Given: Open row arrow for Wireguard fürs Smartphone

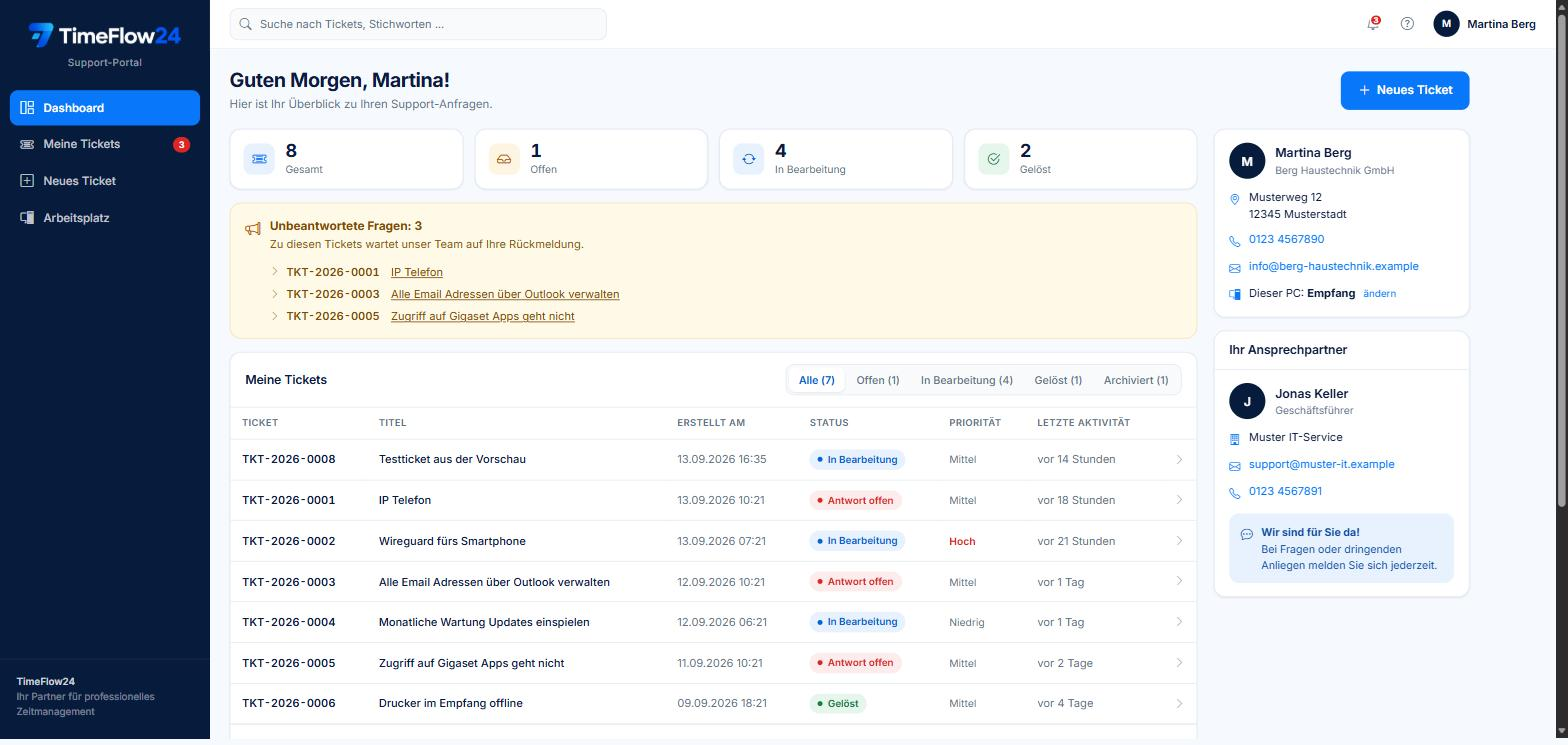Looking at the screenshot, I should tap(1179, 541).
